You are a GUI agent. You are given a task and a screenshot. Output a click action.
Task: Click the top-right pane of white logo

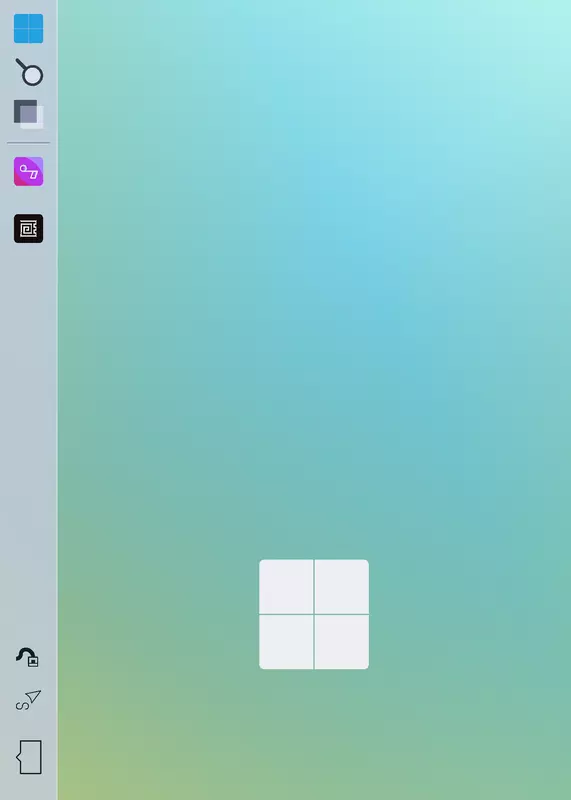342,586
